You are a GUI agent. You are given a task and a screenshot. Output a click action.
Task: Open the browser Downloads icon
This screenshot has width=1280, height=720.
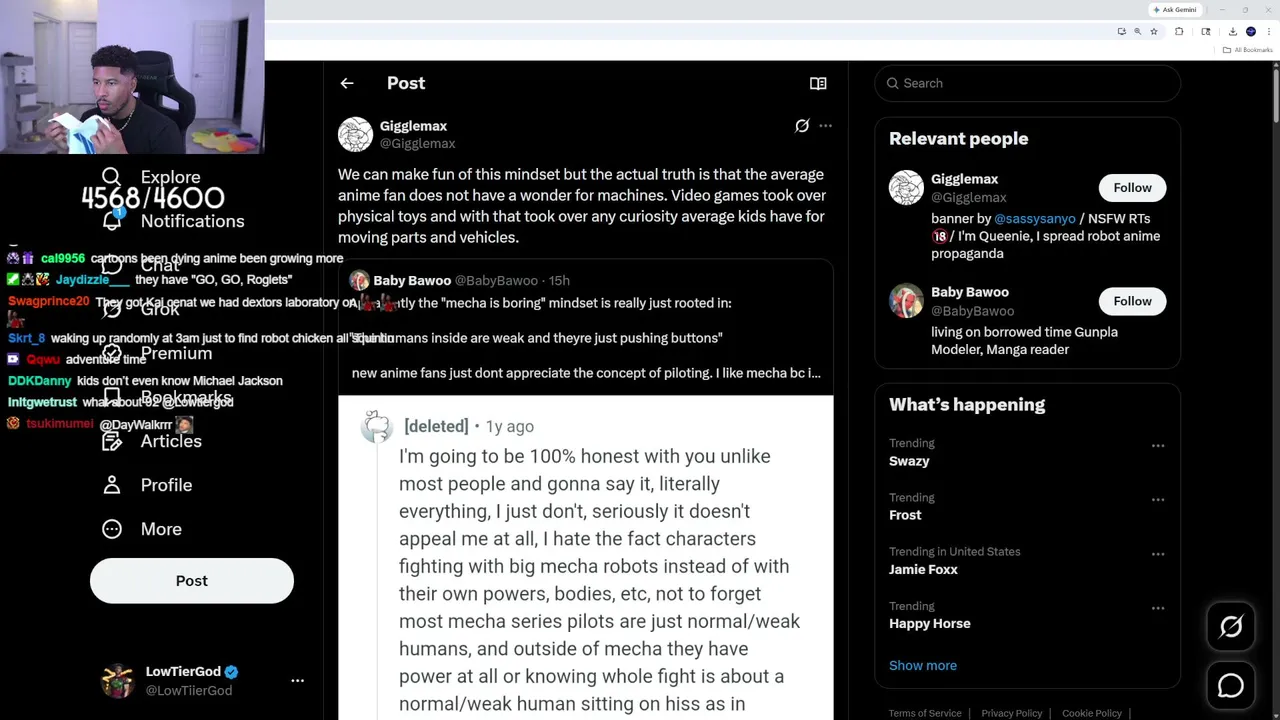click(1232, 32)
